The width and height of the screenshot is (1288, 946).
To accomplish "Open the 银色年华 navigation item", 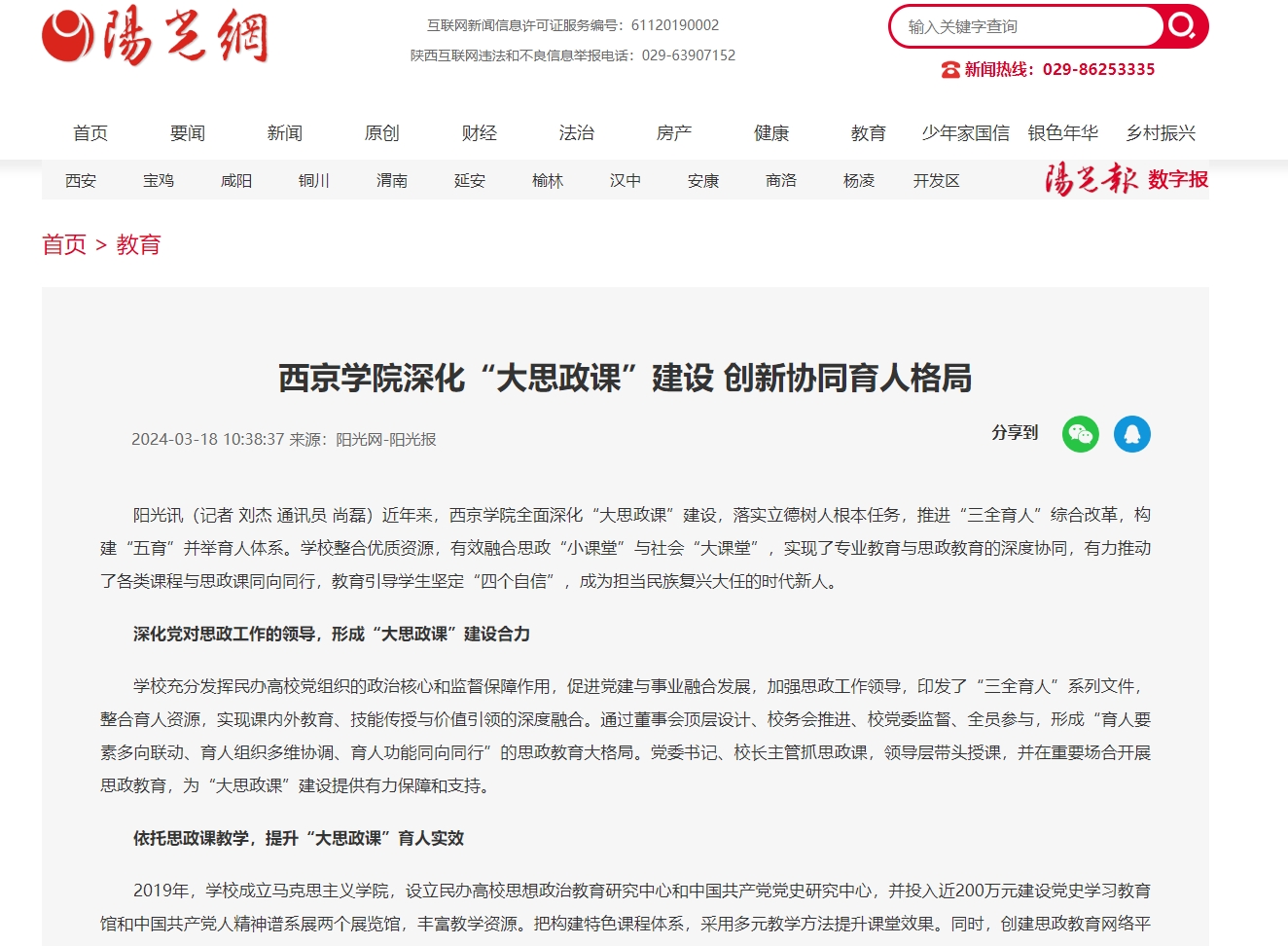I will 1063,133.
